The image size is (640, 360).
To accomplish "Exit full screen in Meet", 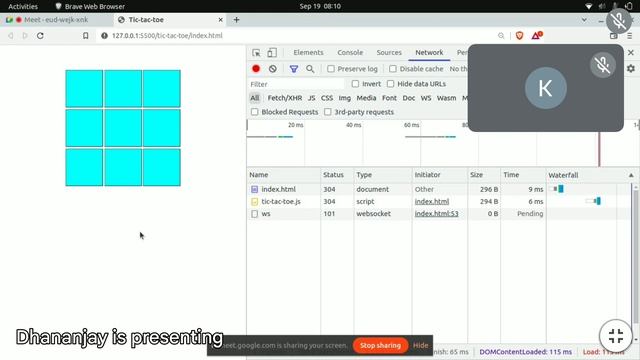I will (x=616, y=336).
